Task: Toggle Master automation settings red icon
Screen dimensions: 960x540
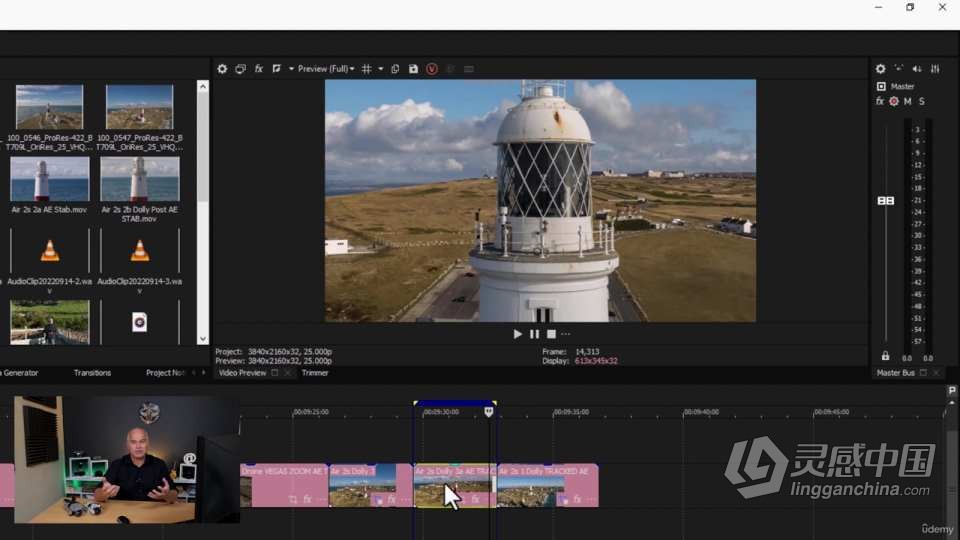Action: click(894, 102)
